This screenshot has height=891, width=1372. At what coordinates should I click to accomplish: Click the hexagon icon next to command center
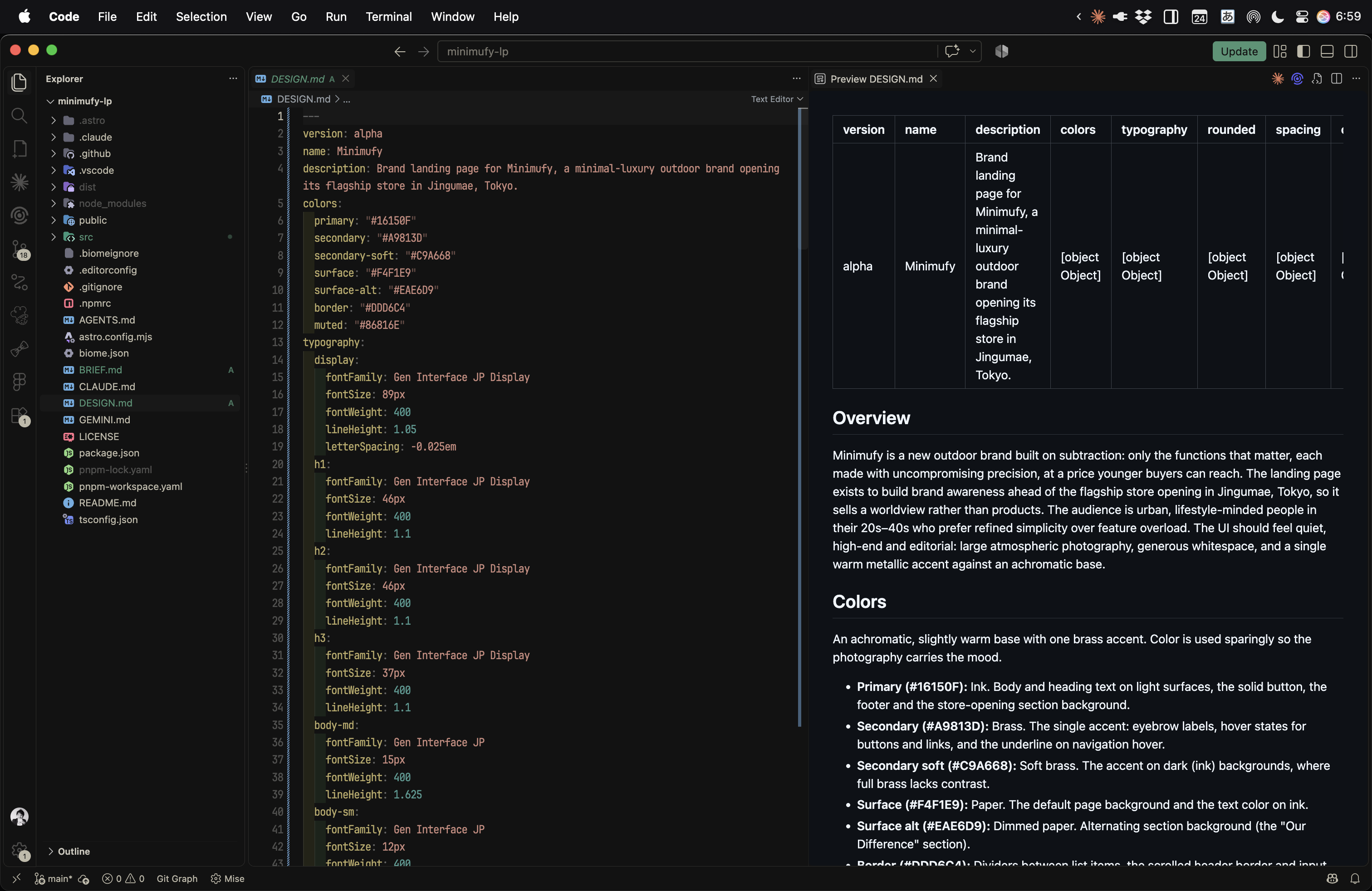tap(1002, 51)
